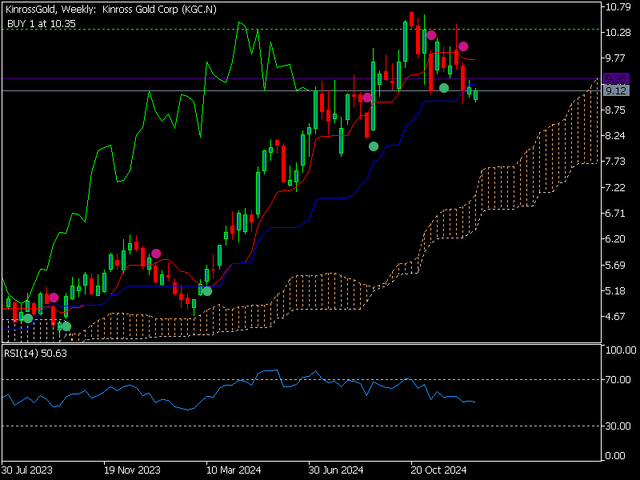Click the 'BUY 1 at 10.35' order label

pos(41,24)
